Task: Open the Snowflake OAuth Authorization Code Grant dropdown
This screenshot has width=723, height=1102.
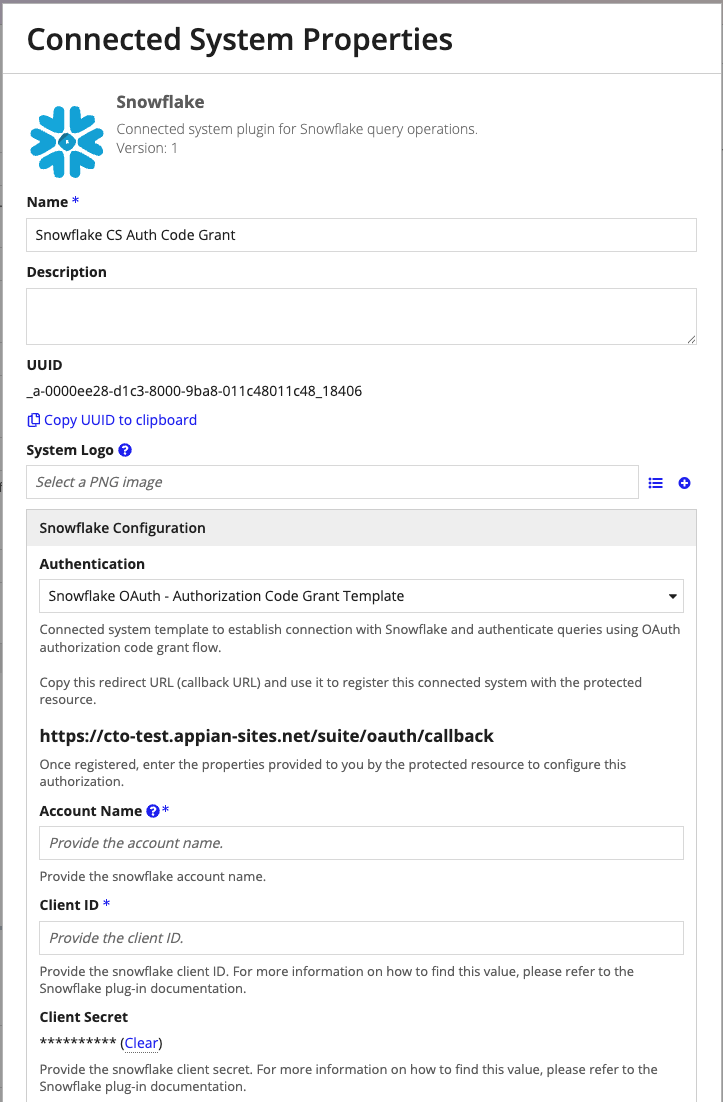Action: pos(361,596)
